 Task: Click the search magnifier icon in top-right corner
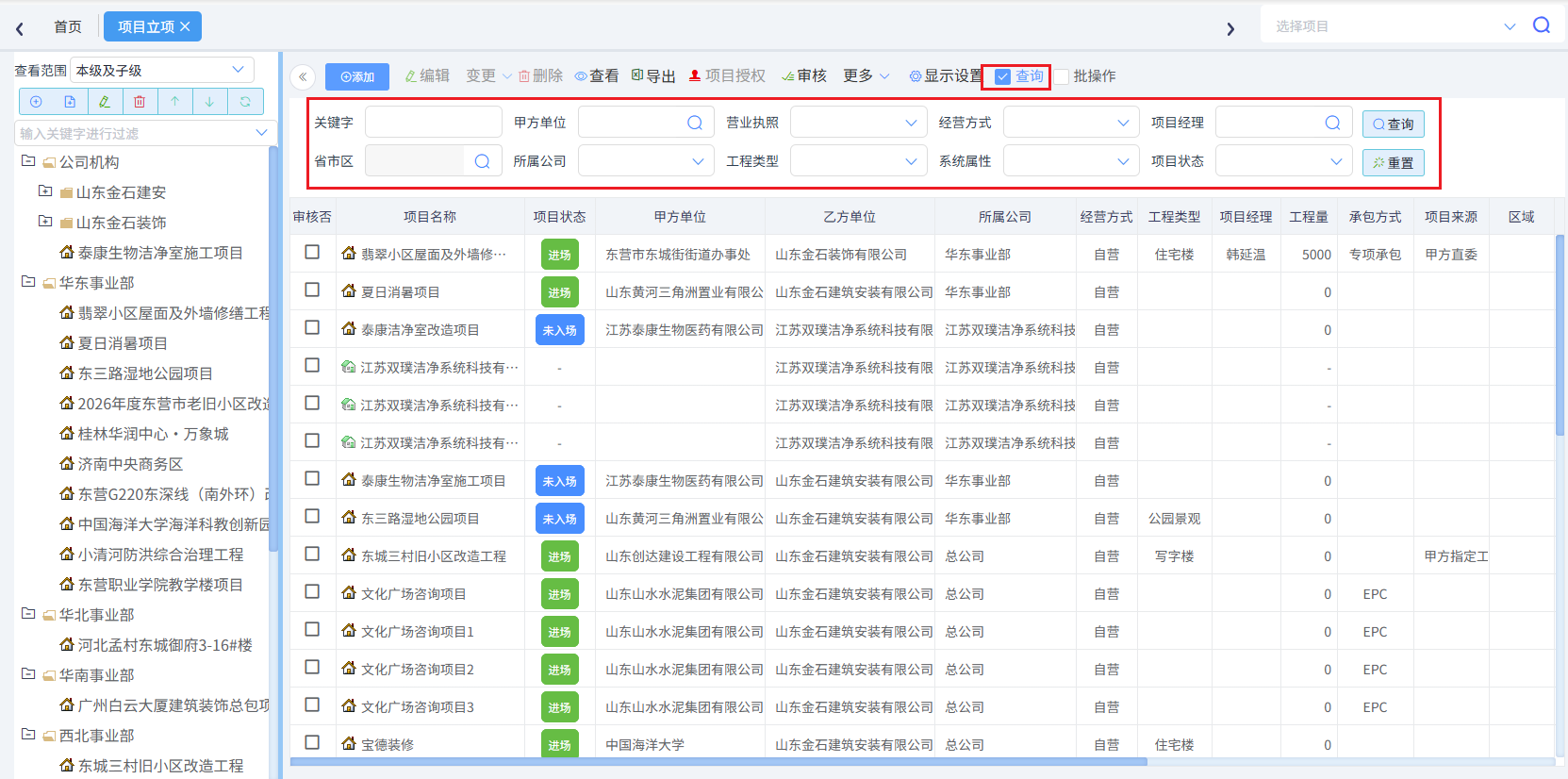click(1542, 25)
